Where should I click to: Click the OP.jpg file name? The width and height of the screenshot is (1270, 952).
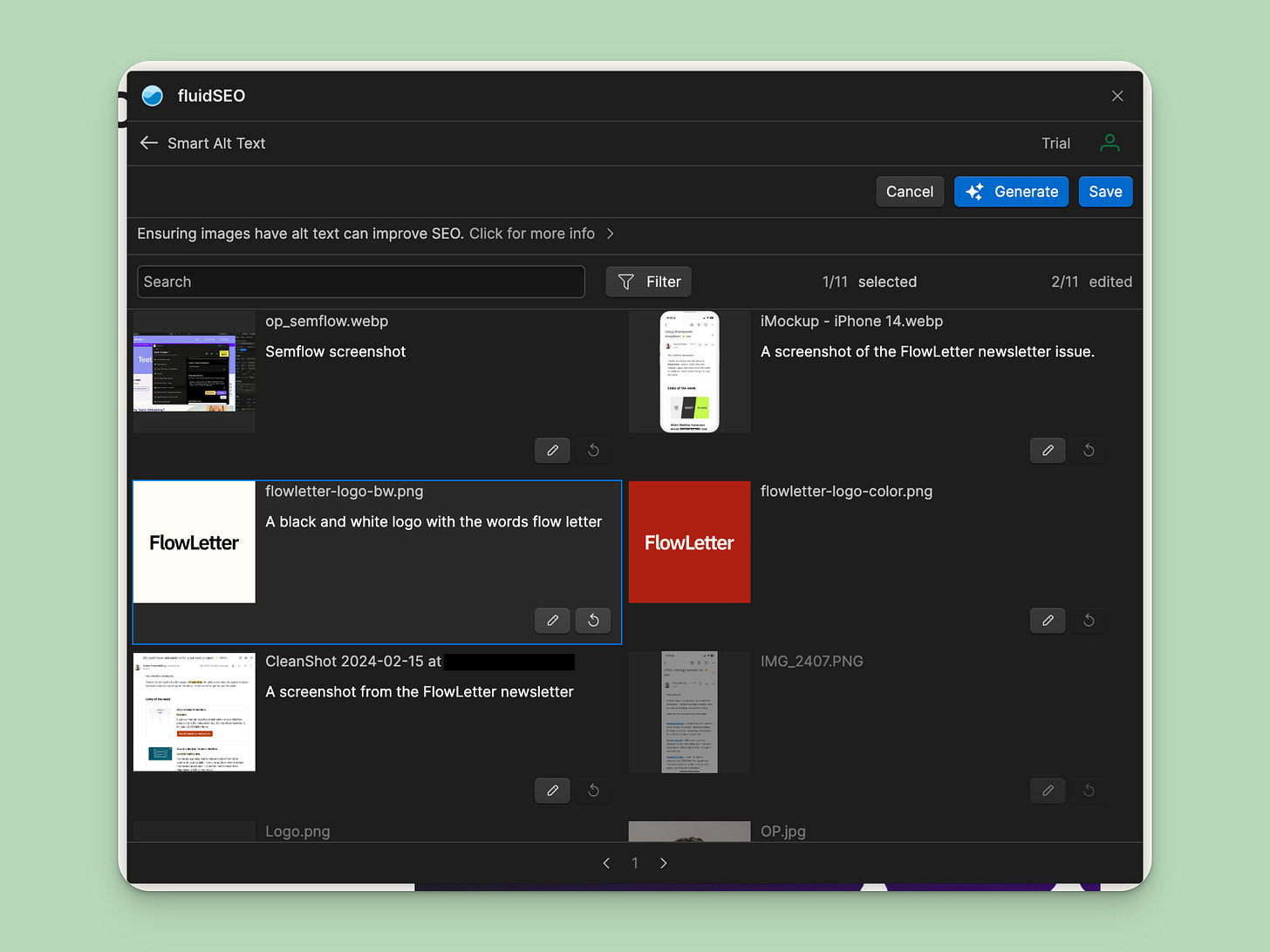click(x=783, y=832)
